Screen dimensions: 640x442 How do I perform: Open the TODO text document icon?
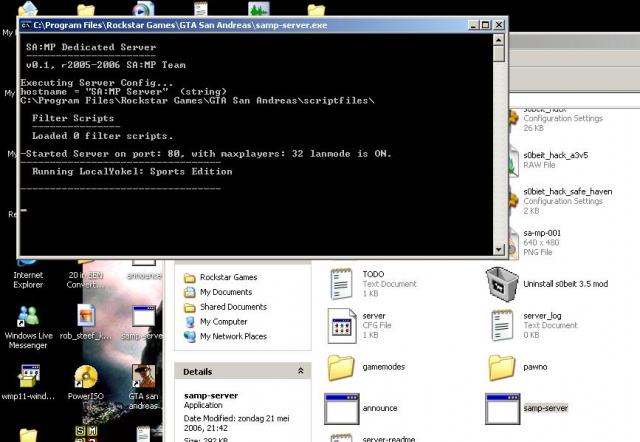[341, 284]
